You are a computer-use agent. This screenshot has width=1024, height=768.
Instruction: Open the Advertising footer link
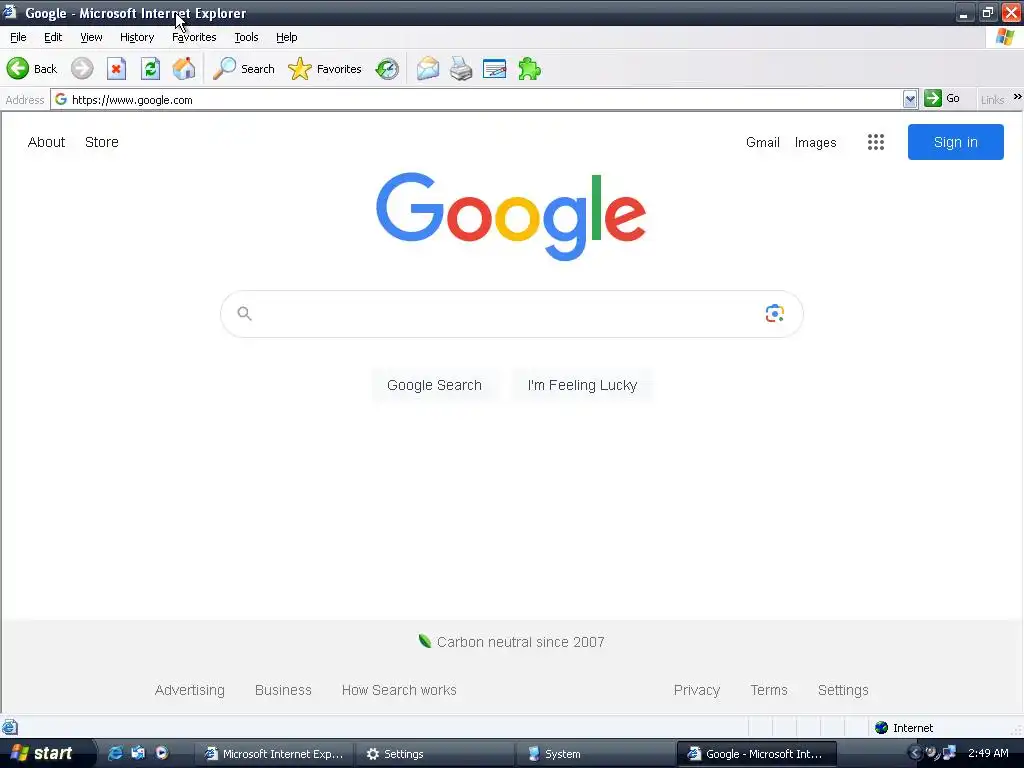[x=189, y=690]
